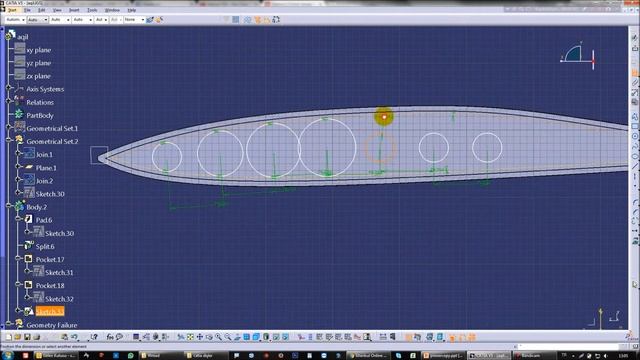Click the Normal View icon
The width and height of the screenshot is (640, 360).
pyautogui.click(x=237, y=337)
